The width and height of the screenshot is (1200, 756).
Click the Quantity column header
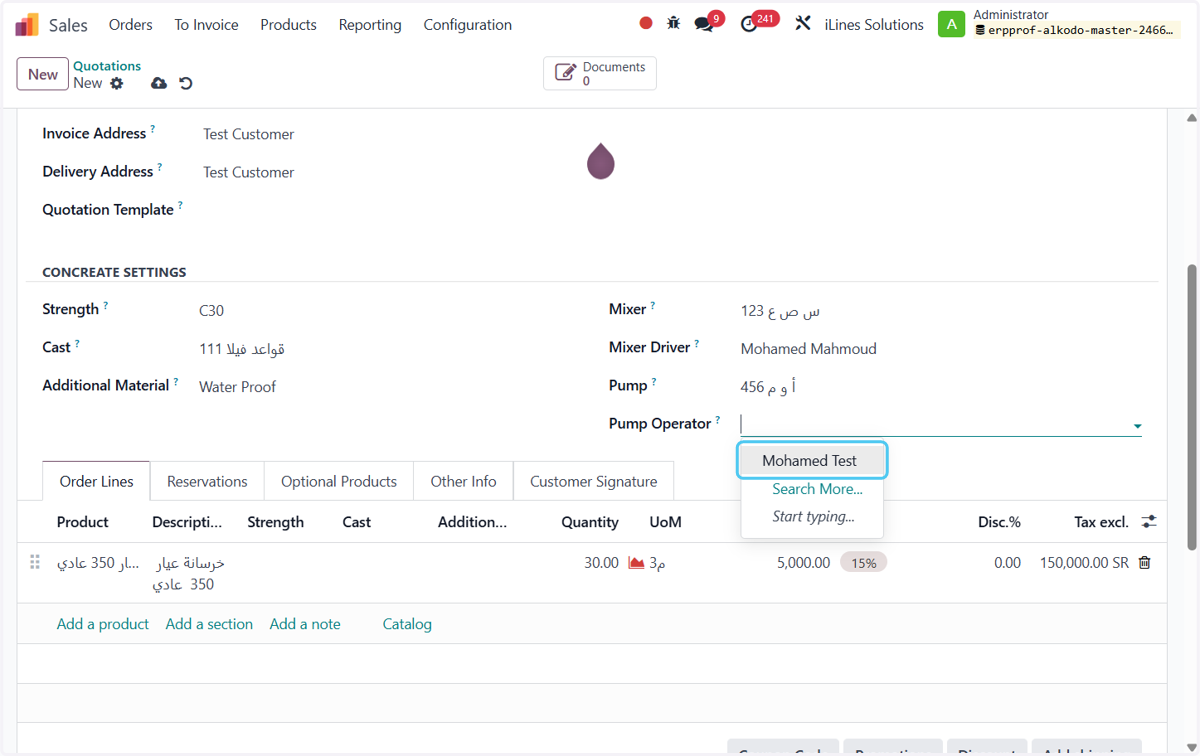coord(590,522)
